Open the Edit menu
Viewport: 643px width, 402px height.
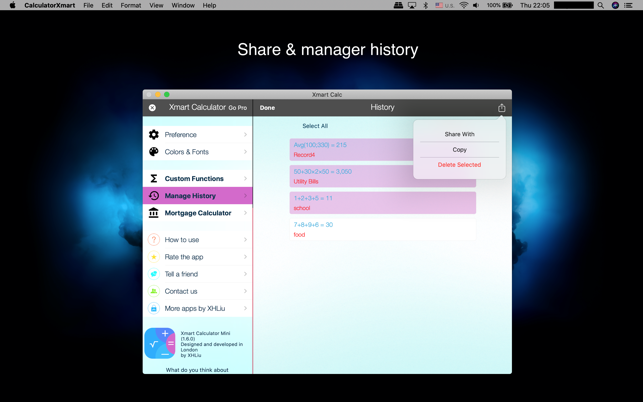pyautogui.click(x=107, y=5)
